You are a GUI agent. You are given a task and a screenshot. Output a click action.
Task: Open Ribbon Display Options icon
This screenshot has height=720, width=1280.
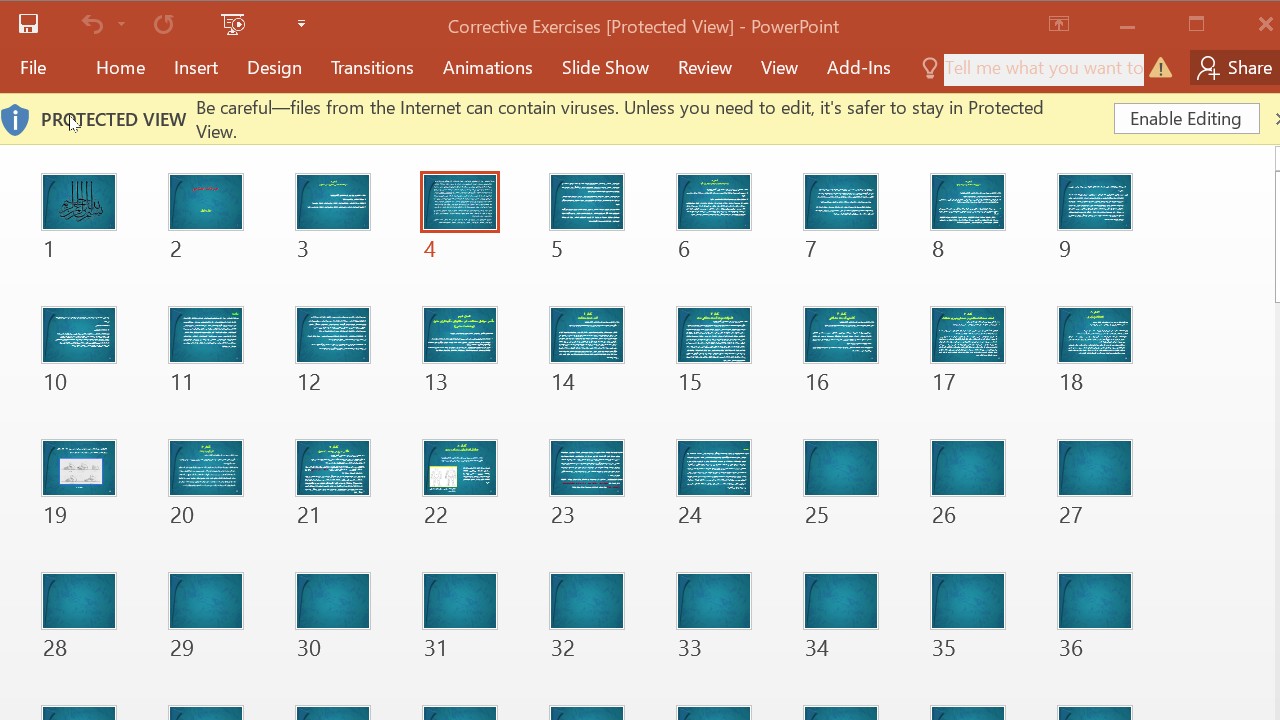(1059, 25)
